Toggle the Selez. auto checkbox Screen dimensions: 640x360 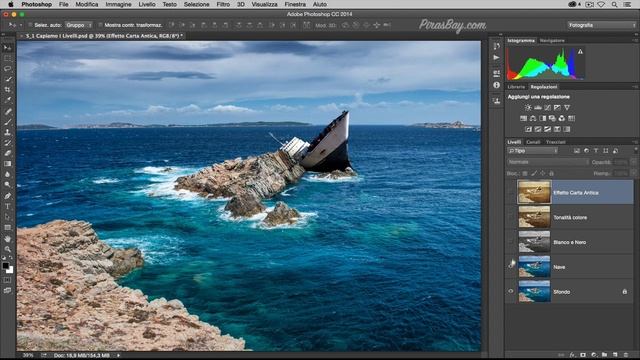[x=30, y=25]
